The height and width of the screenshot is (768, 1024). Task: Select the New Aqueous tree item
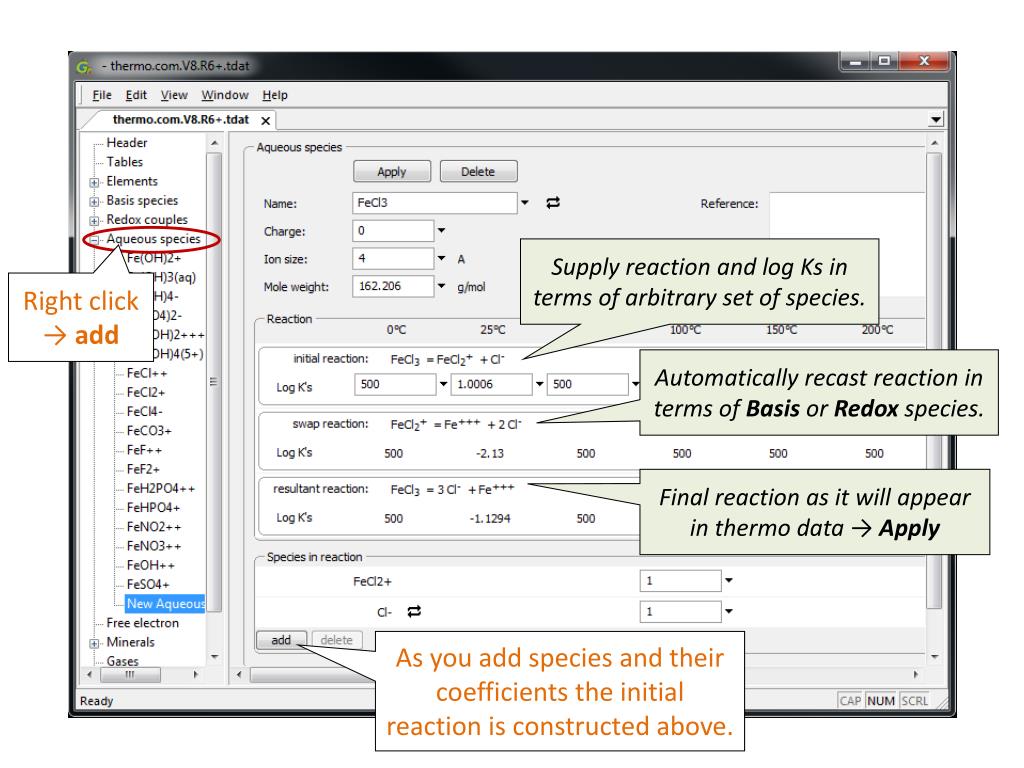[165, 604]
